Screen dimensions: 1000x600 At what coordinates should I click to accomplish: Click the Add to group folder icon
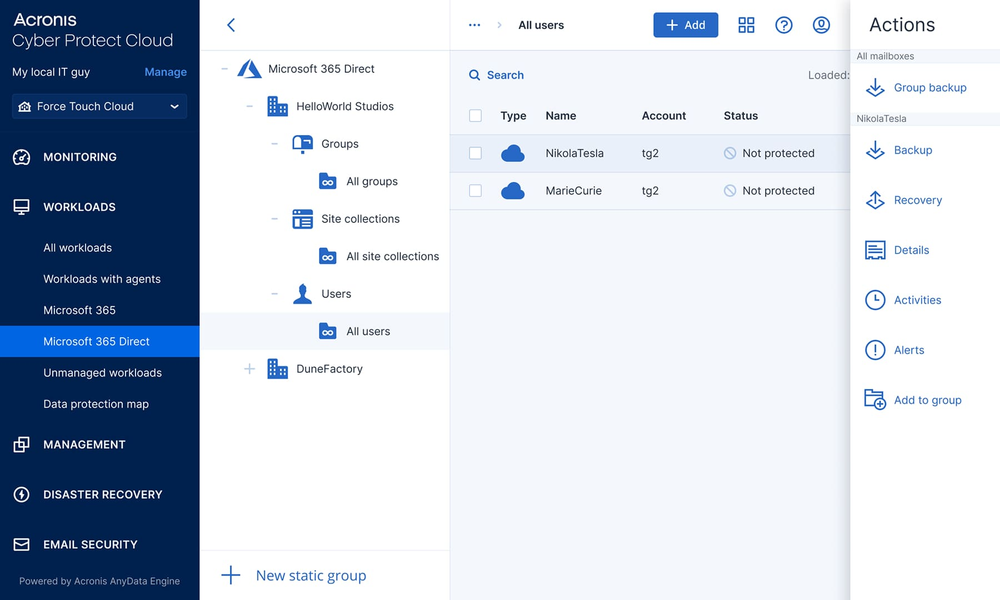875,400
